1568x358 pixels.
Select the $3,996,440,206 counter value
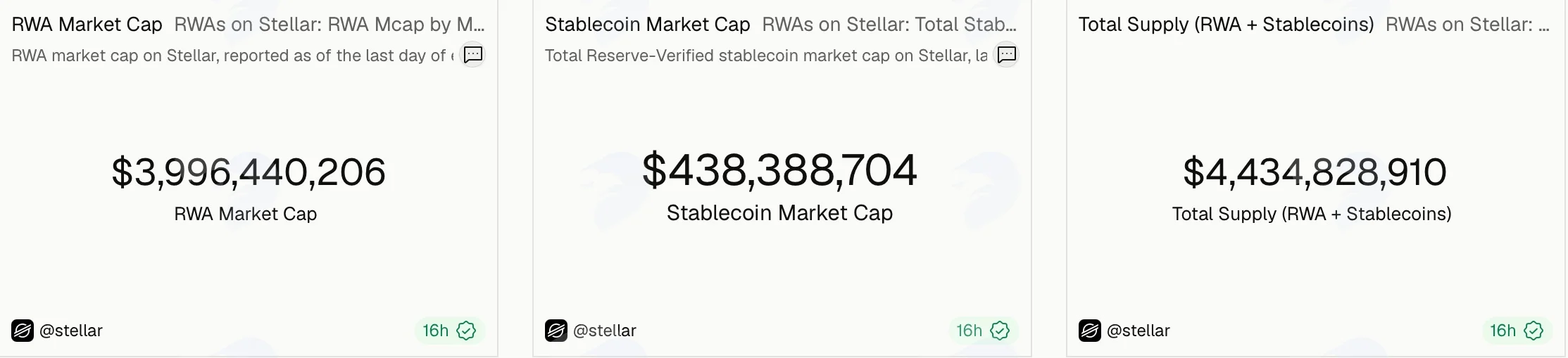coord(249,172)
